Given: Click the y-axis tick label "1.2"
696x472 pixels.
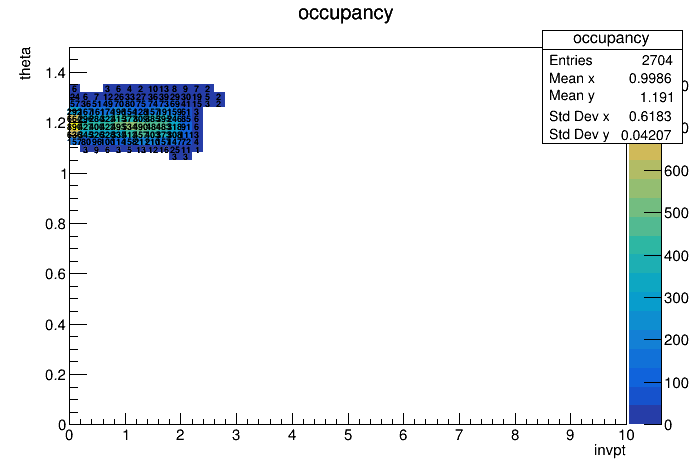Looking at the screenshot, I should coord(55,123).
